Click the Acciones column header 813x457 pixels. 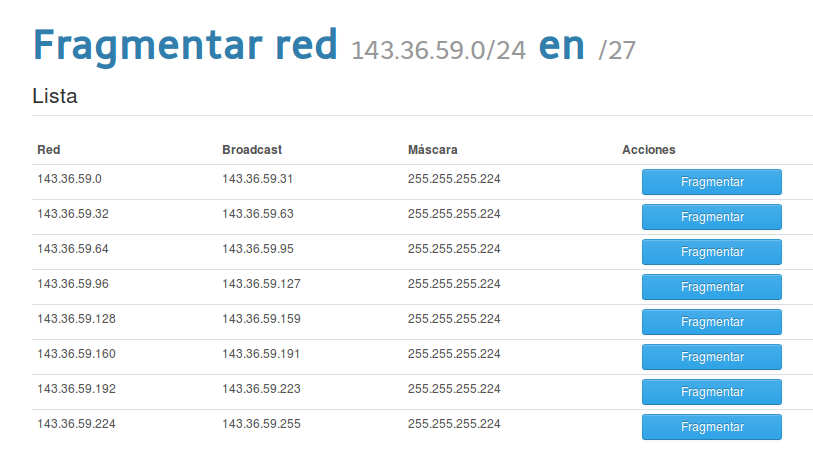coord(649,150)
